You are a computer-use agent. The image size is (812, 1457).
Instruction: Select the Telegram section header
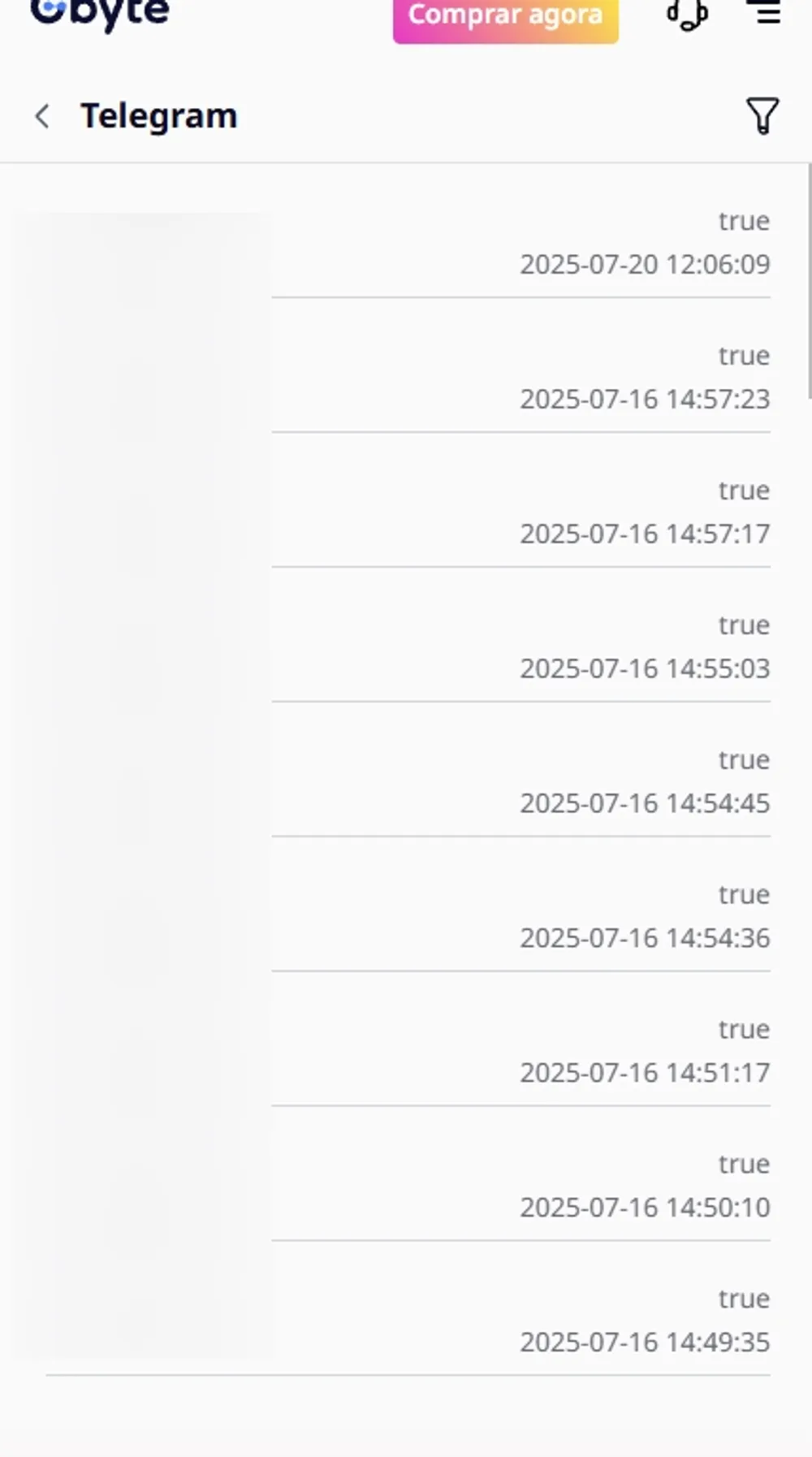pos(158,115)
